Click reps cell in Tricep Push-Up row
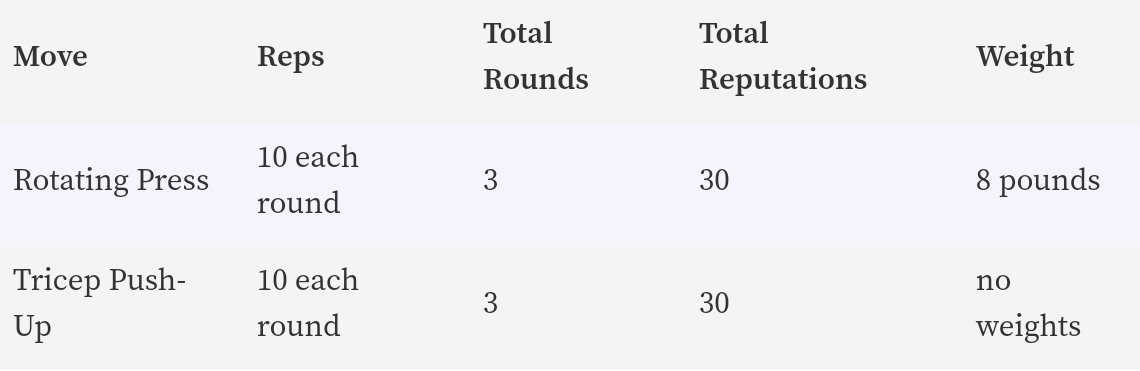Viewport: 1140px width, 371px height. [308, 303]
